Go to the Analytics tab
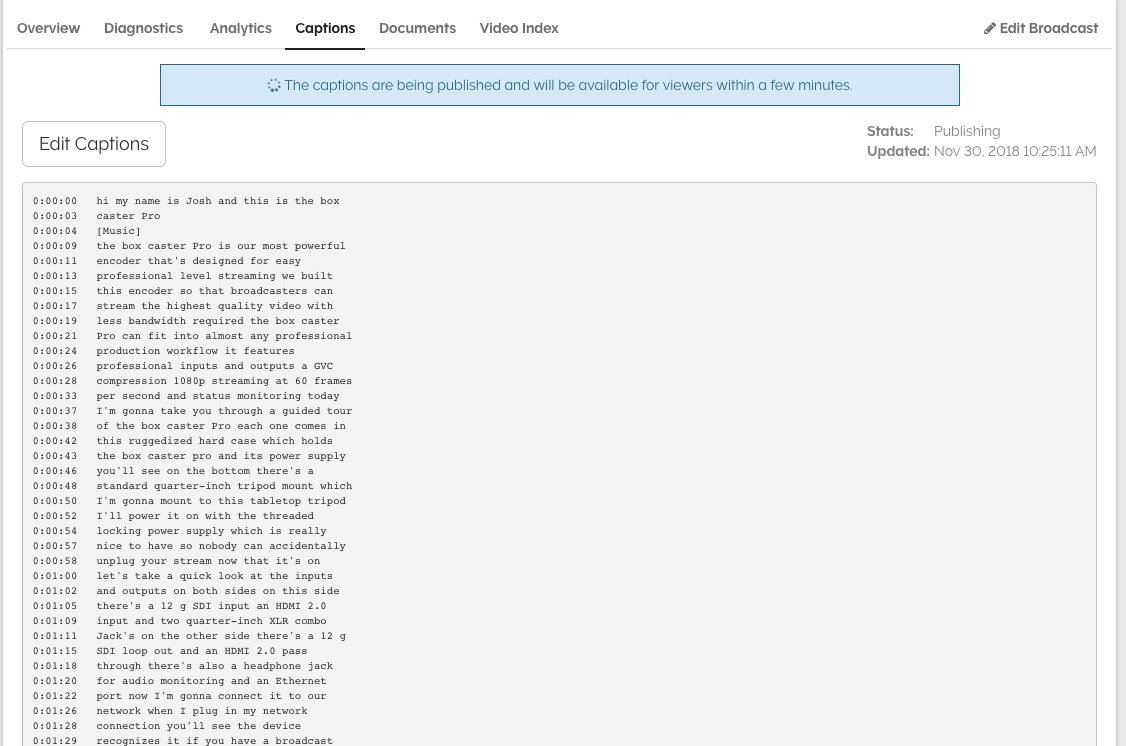1126x746 pixels. (x=240, y=28)
